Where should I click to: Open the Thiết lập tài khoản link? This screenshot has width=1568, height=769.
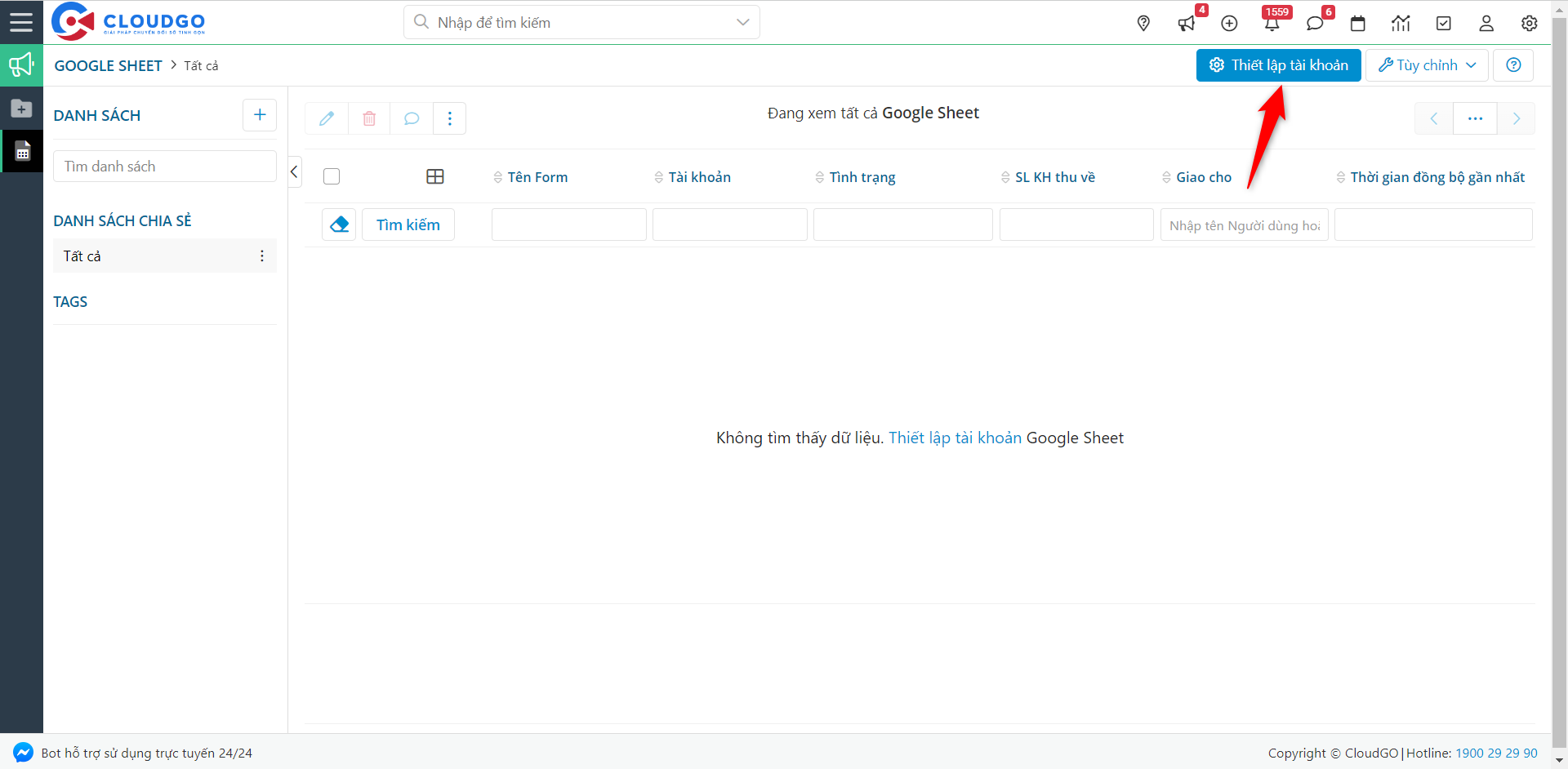click(955, 438)
